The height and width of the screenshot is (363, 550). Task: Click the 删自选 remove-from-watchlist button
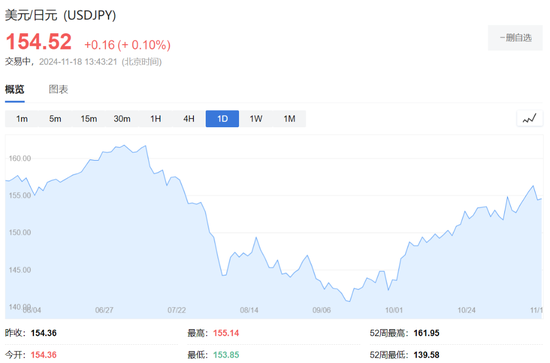click(x=515, y=38)
